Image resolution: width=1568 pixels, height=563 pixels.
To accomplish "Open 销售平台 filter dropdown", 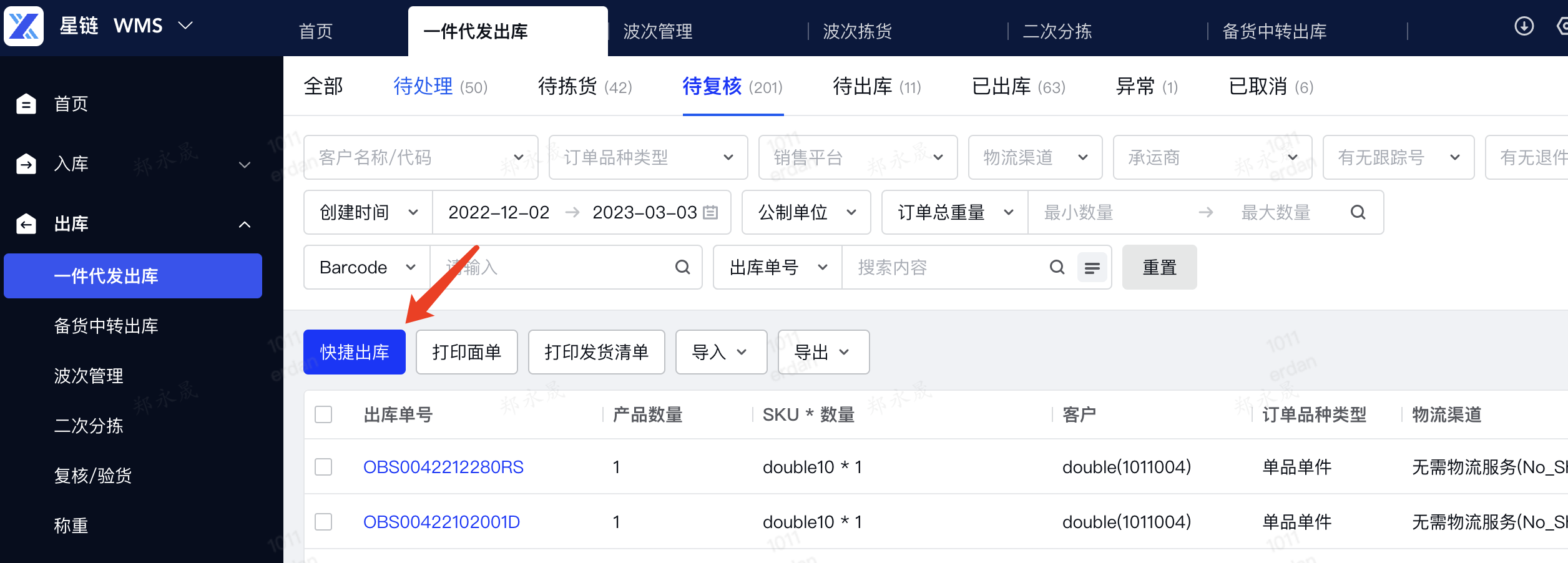I will click(x=858, y=157).
